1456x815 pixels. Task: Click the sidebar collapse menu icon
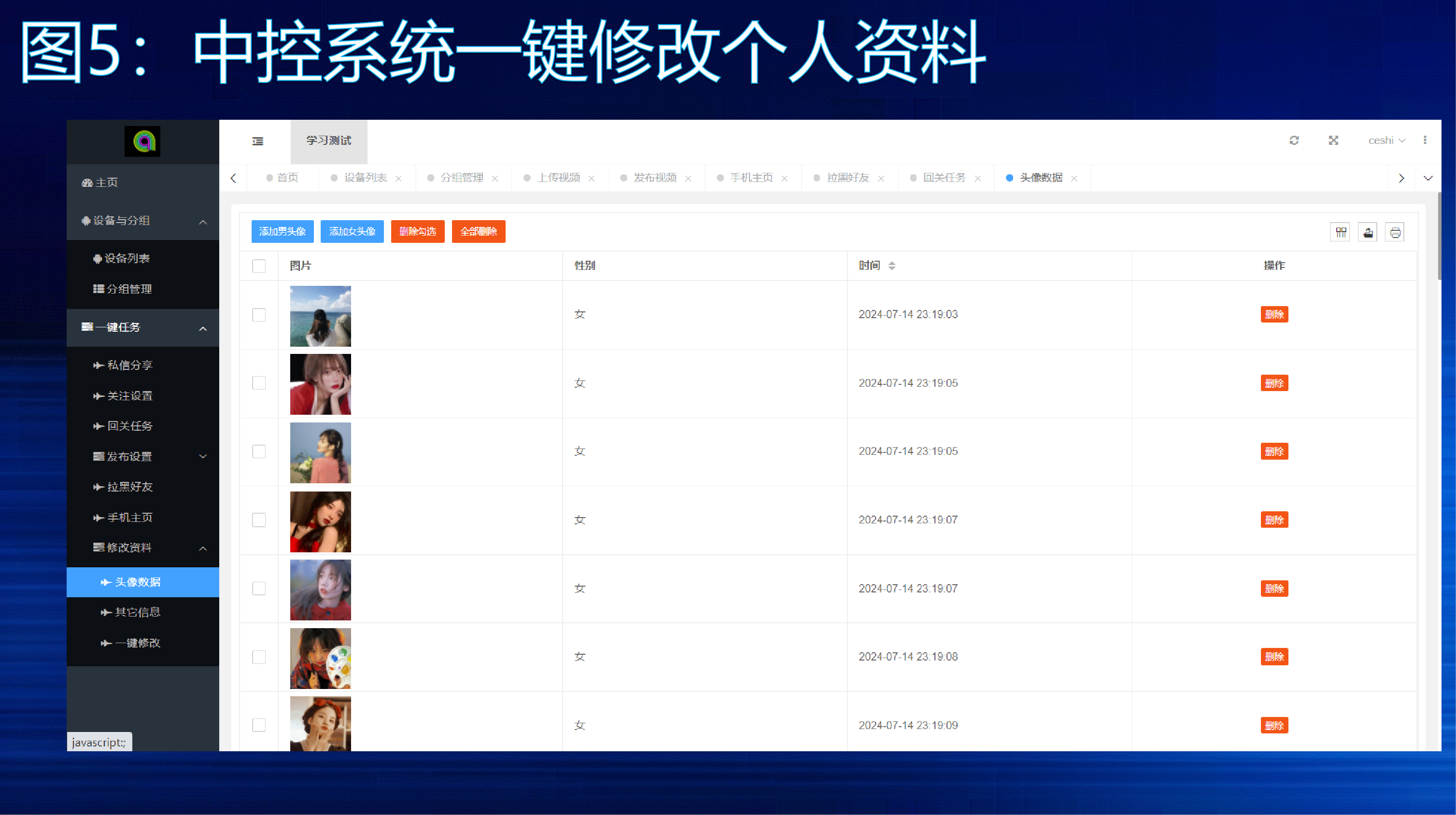(258, 141)
